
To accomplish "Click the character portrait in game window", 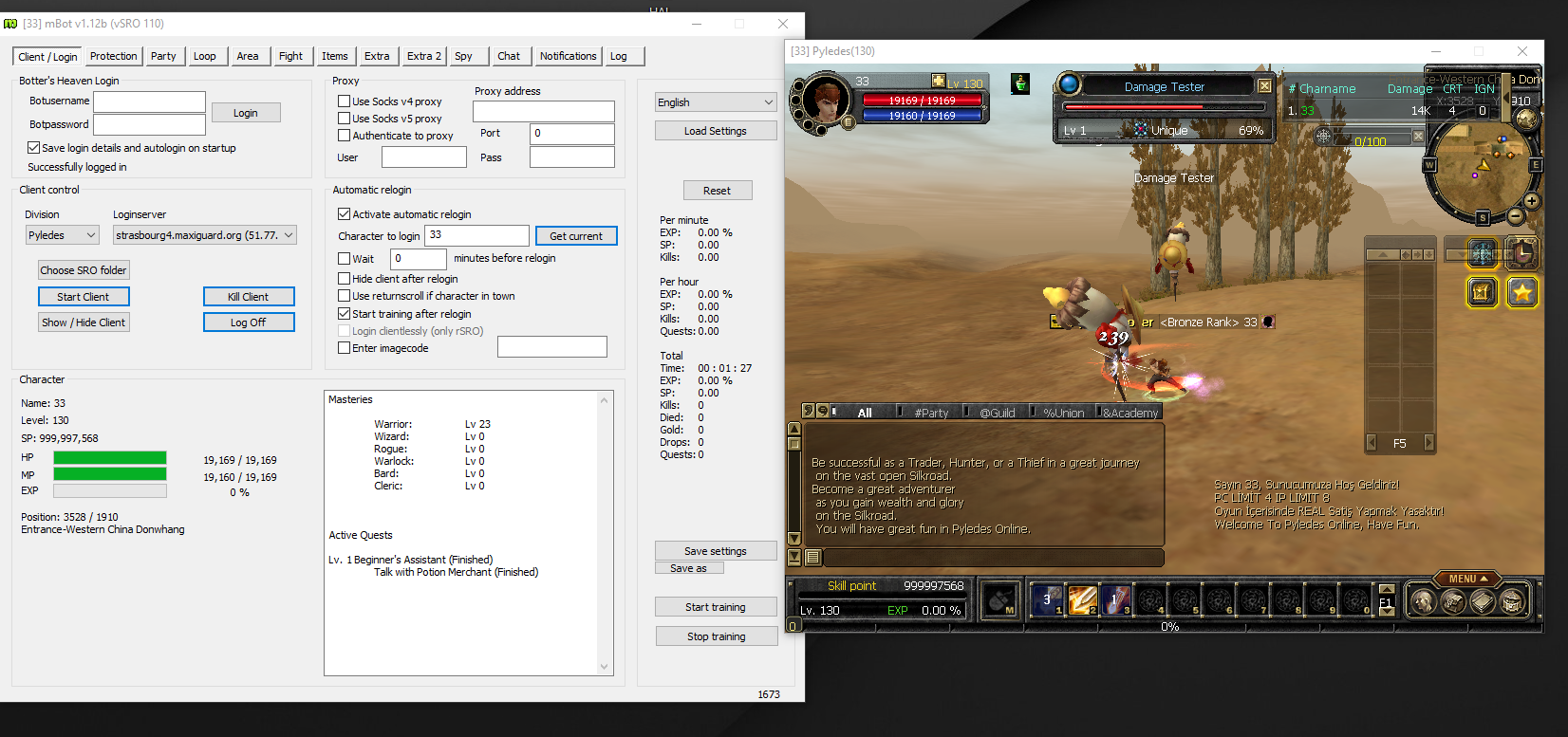I will click(826, 101).
